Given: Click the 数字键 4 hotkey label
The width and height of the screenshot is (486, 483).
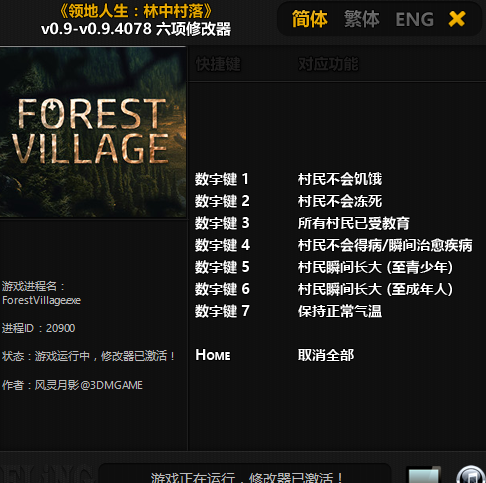Looking at the screenshot, I should coord(222,245).
